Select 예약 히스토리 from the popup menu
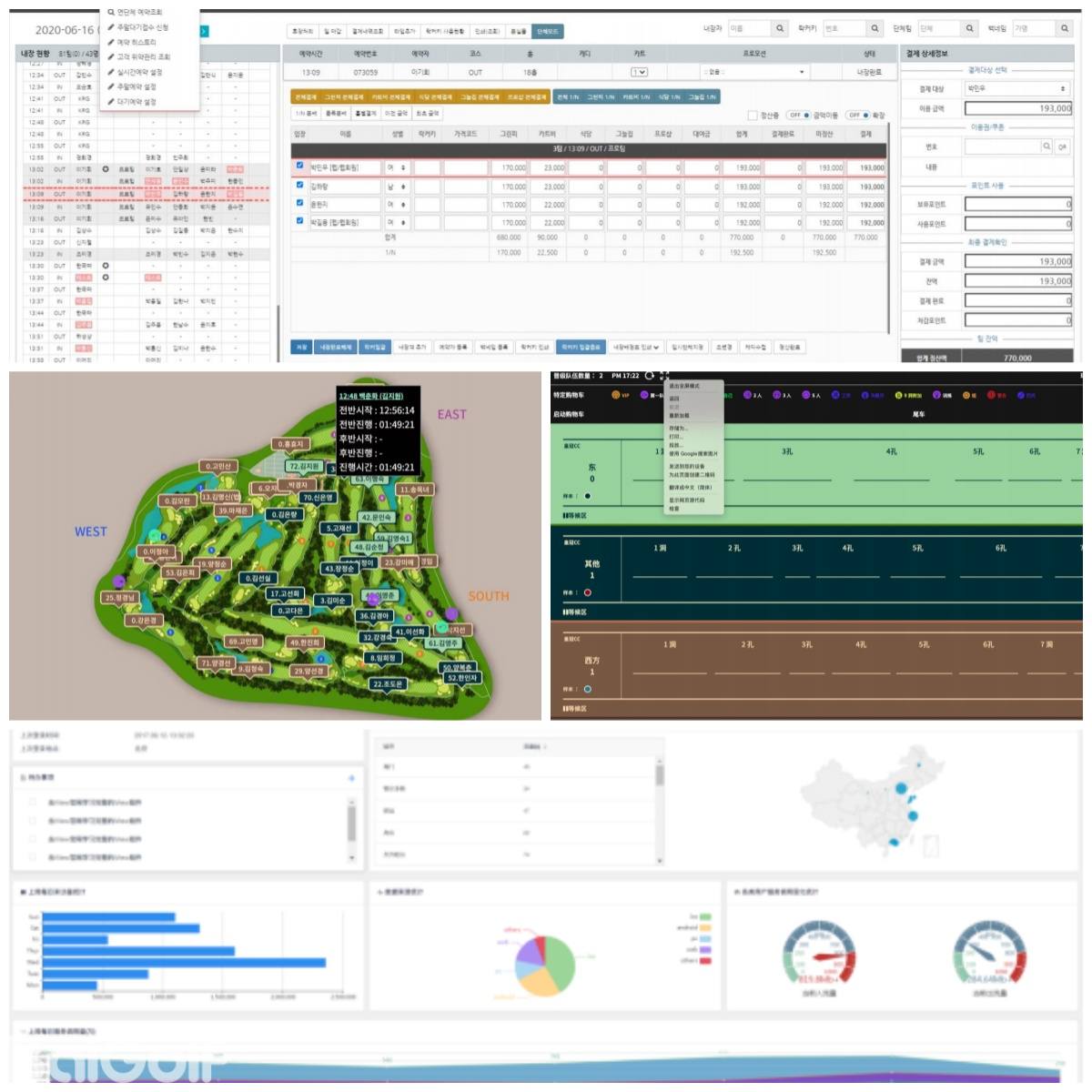1092x1092 pixels. (136, 42)
